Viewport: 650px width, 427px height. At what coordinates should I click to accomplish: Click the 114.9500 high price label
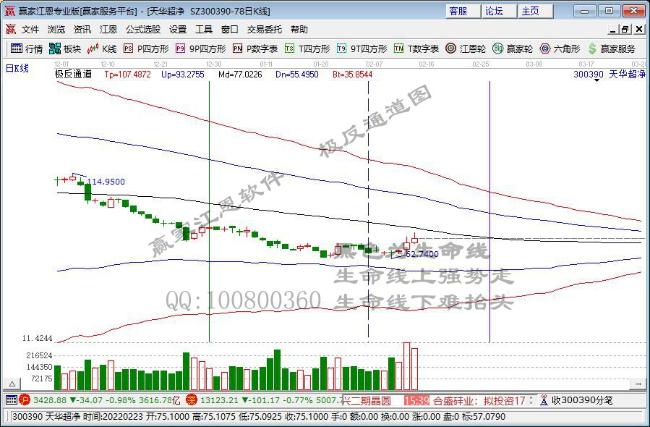[x=106, y=182]
